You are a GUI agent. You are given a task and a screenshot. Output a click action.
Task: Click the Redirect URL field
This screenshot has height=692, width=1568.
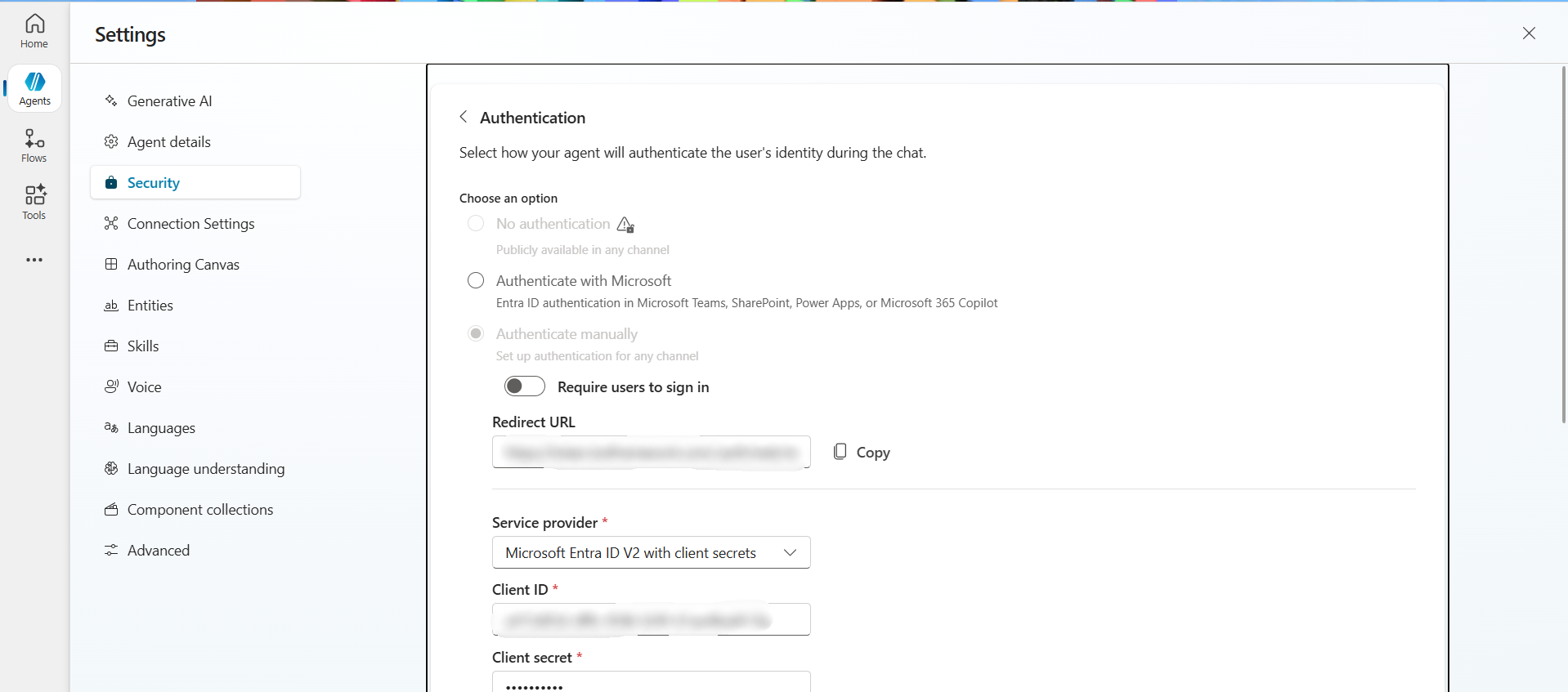point(652,452)
